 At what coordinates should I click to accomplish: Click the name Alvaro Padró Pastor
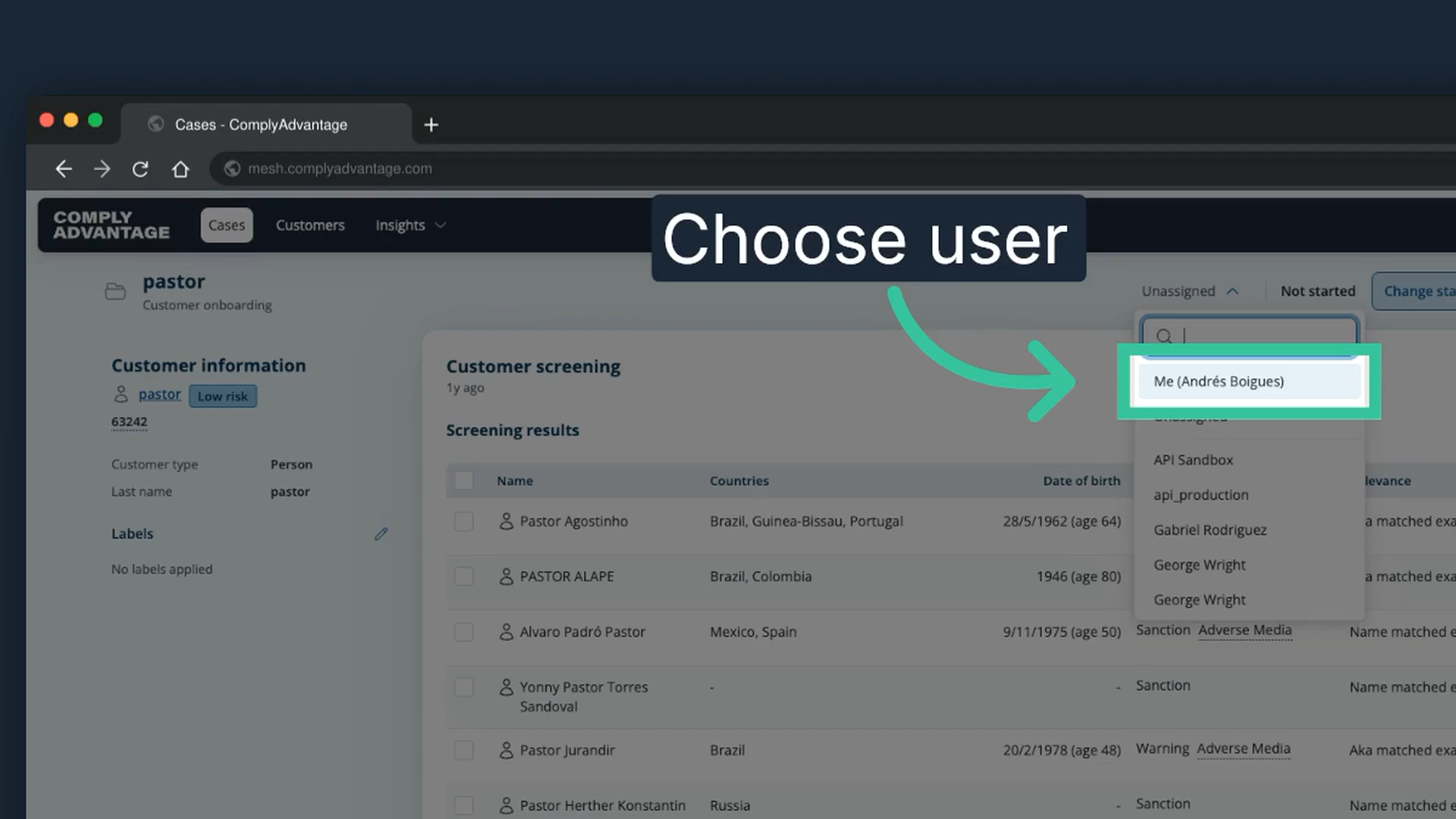(582, 632)
